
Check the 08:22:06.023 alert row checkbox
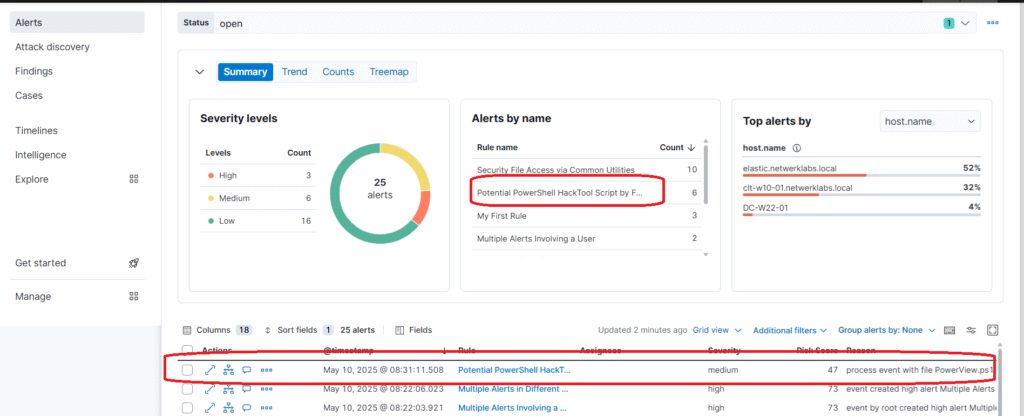(x=187, y=389)
